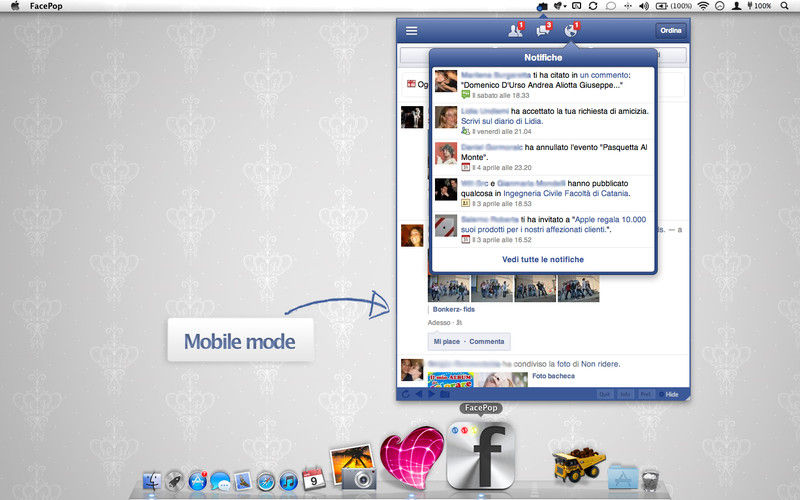800x500 pixels.
Task: Click the camera icon in FacePop footer
Action: tap(445, 394)
